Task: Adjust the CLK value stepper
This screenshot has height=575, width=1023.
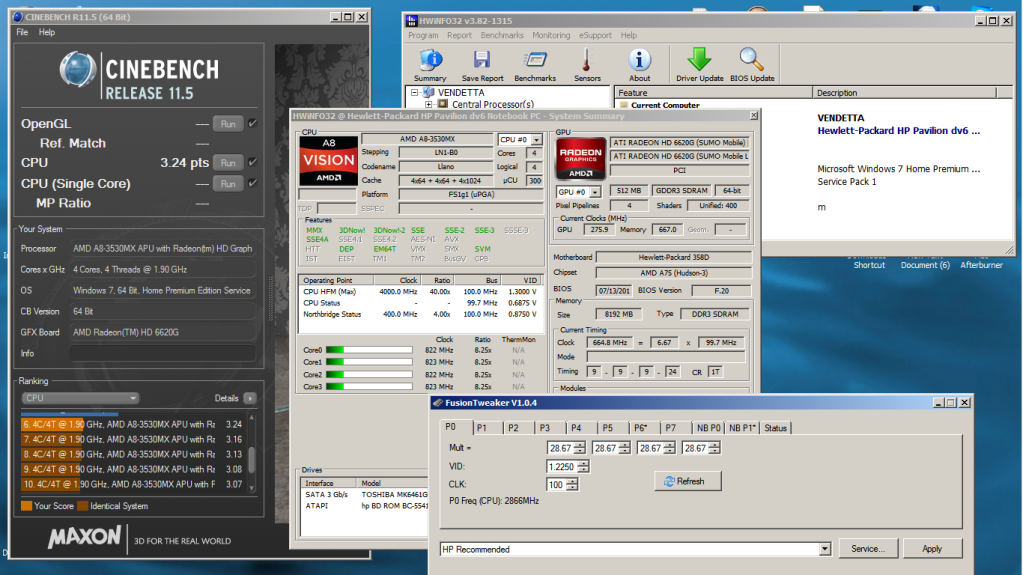Action: click(572, 484)
